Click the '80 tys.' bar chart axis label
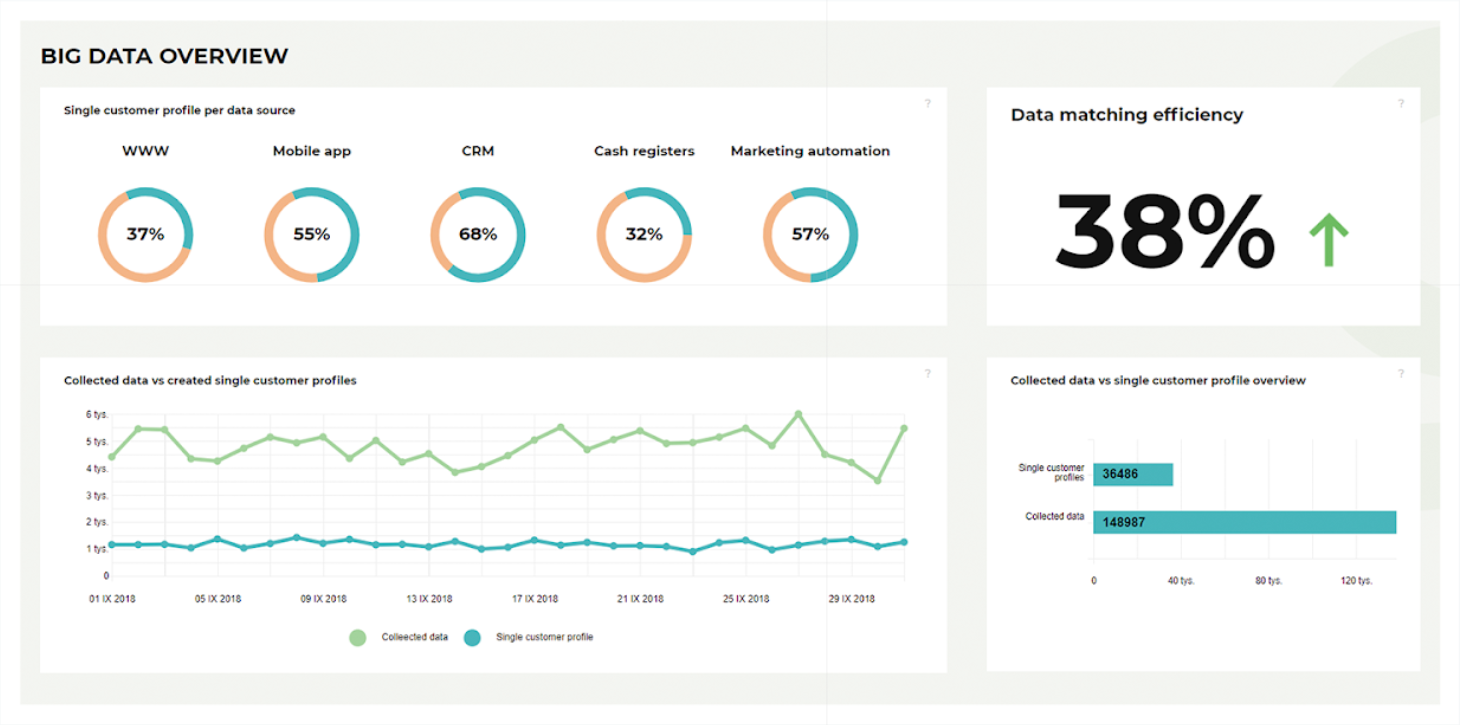Screen dimensions: 1460x725 point(1269,580)
